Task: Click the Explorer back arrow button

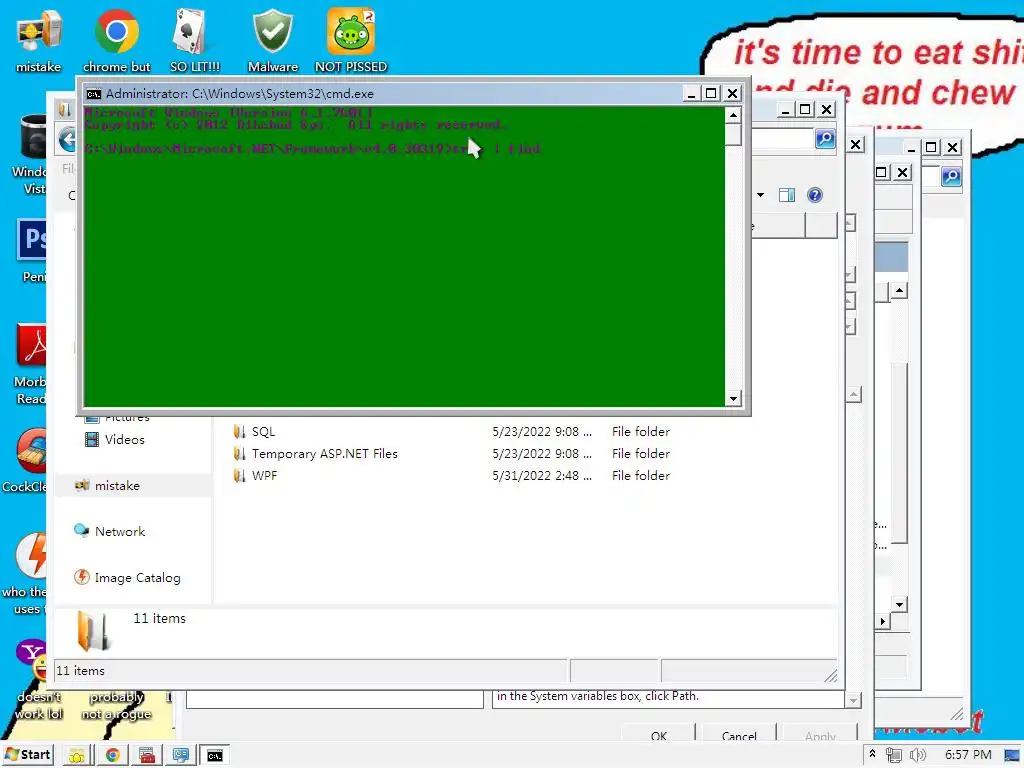Action: point(67,139)
